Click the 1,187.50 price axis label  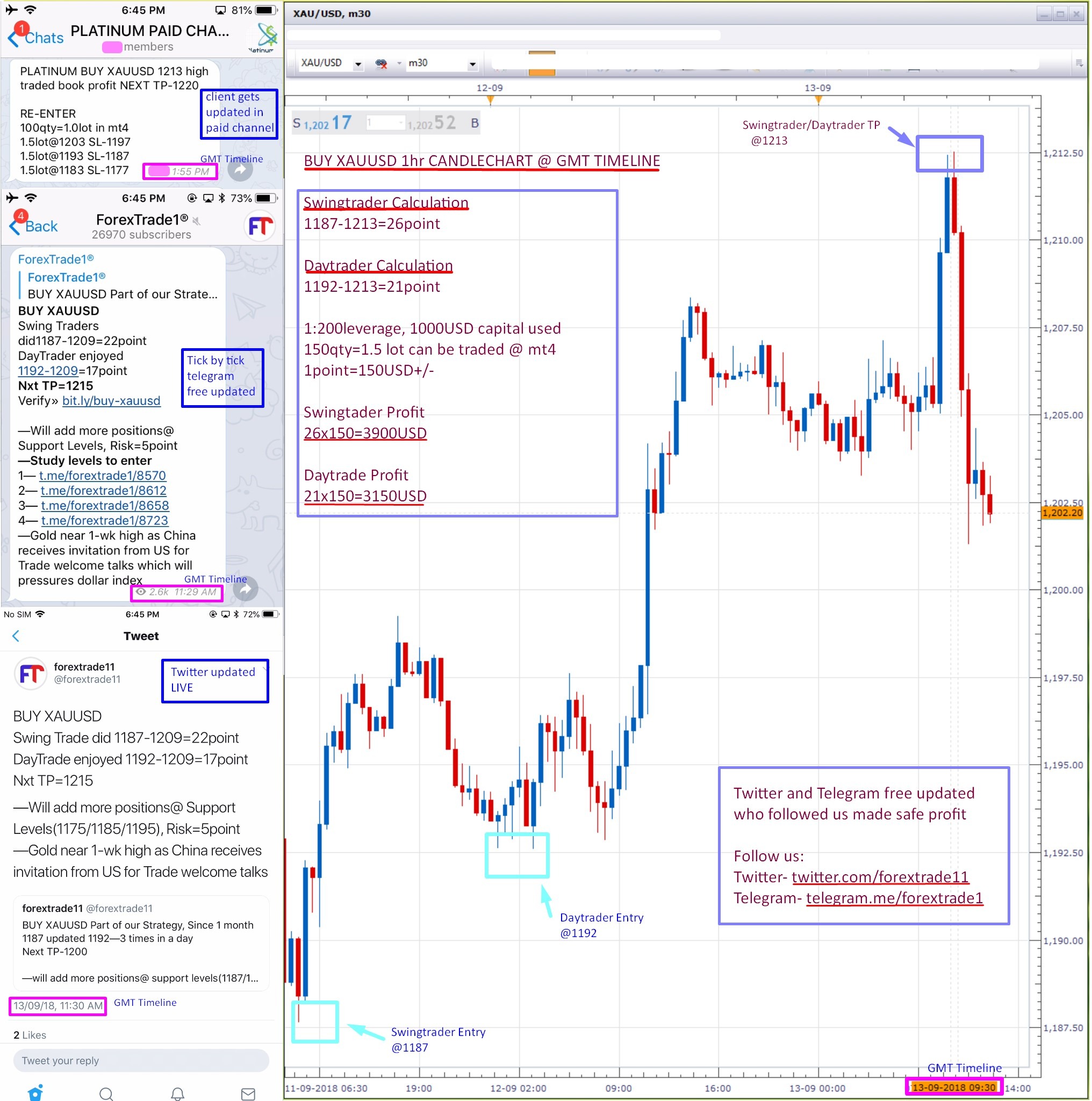[x=1062, y=1027]
